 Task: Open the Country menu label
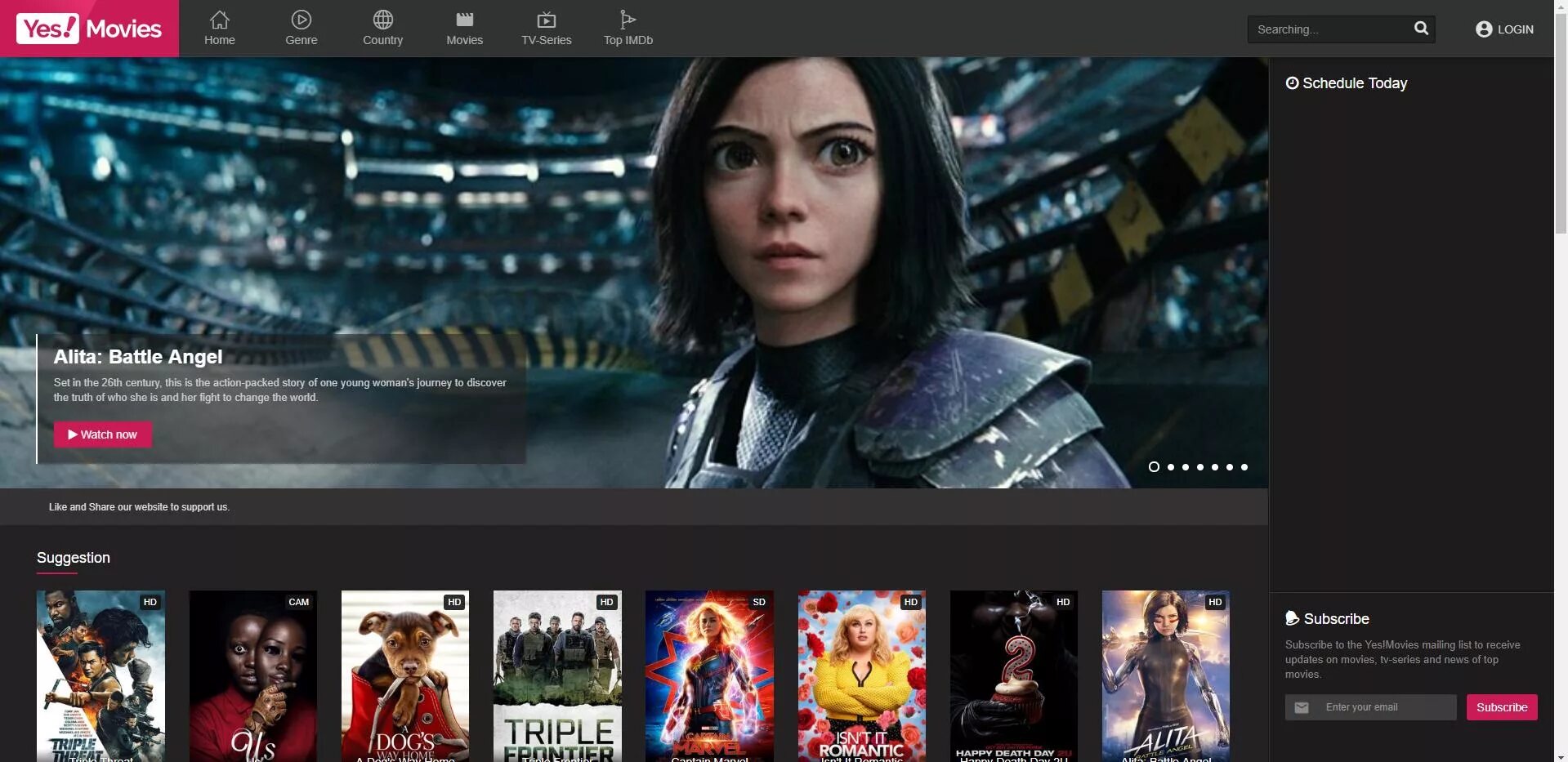383,40
